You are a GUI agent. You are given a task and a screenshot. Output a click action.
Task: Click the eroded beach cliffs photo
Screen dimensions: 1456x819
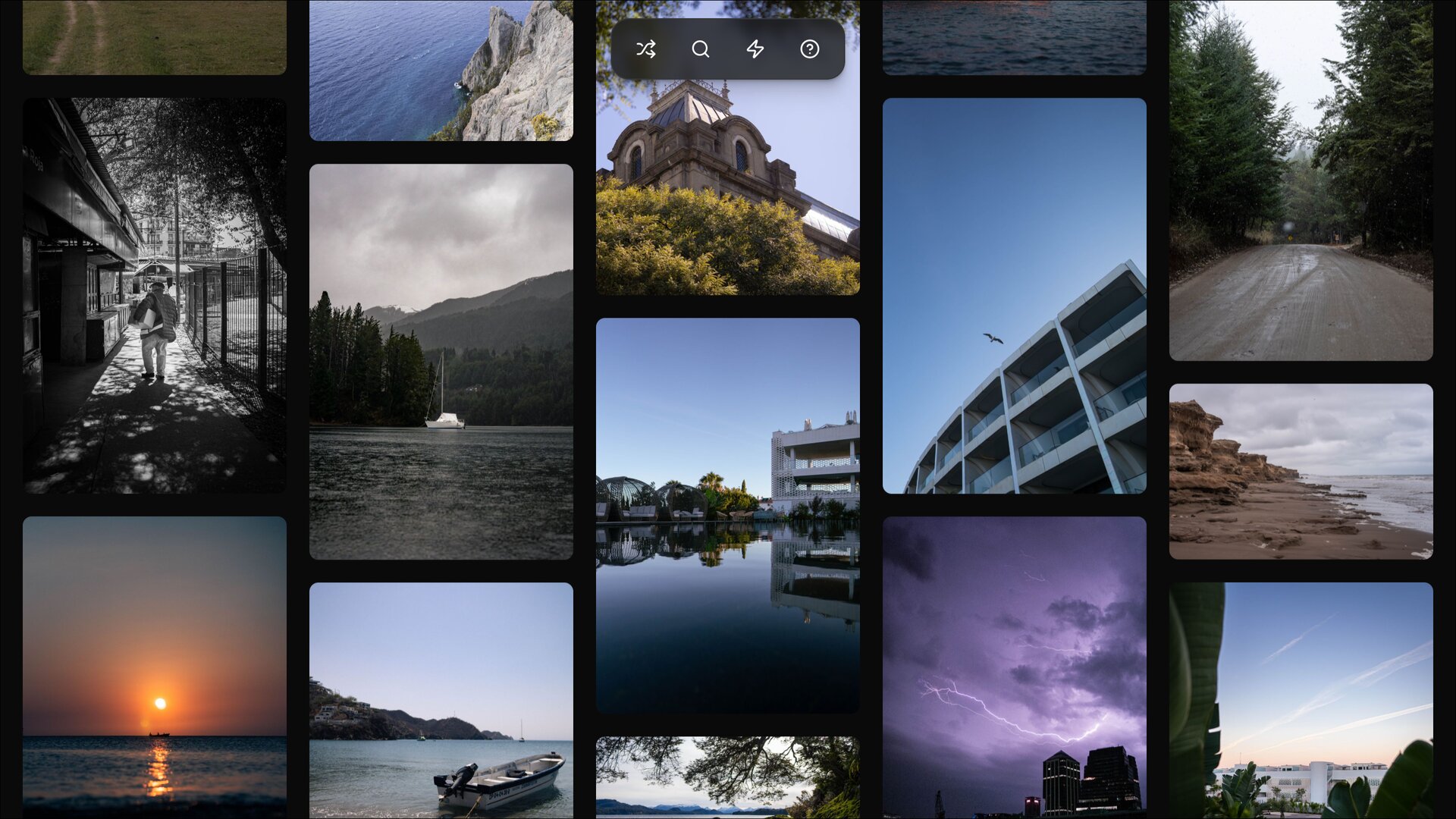[x=1301, y=470]
